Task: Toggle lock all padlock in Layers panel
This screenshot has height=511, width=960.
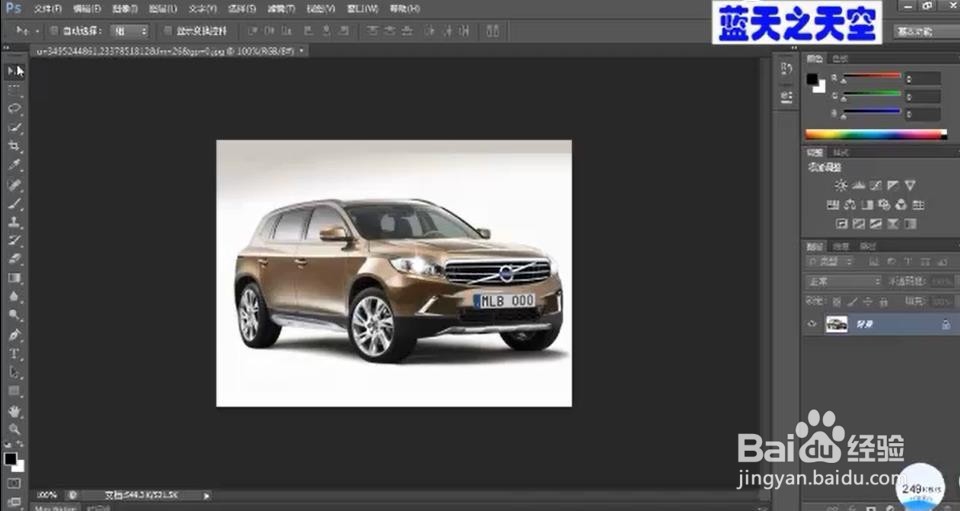Action: click(883, 302)
